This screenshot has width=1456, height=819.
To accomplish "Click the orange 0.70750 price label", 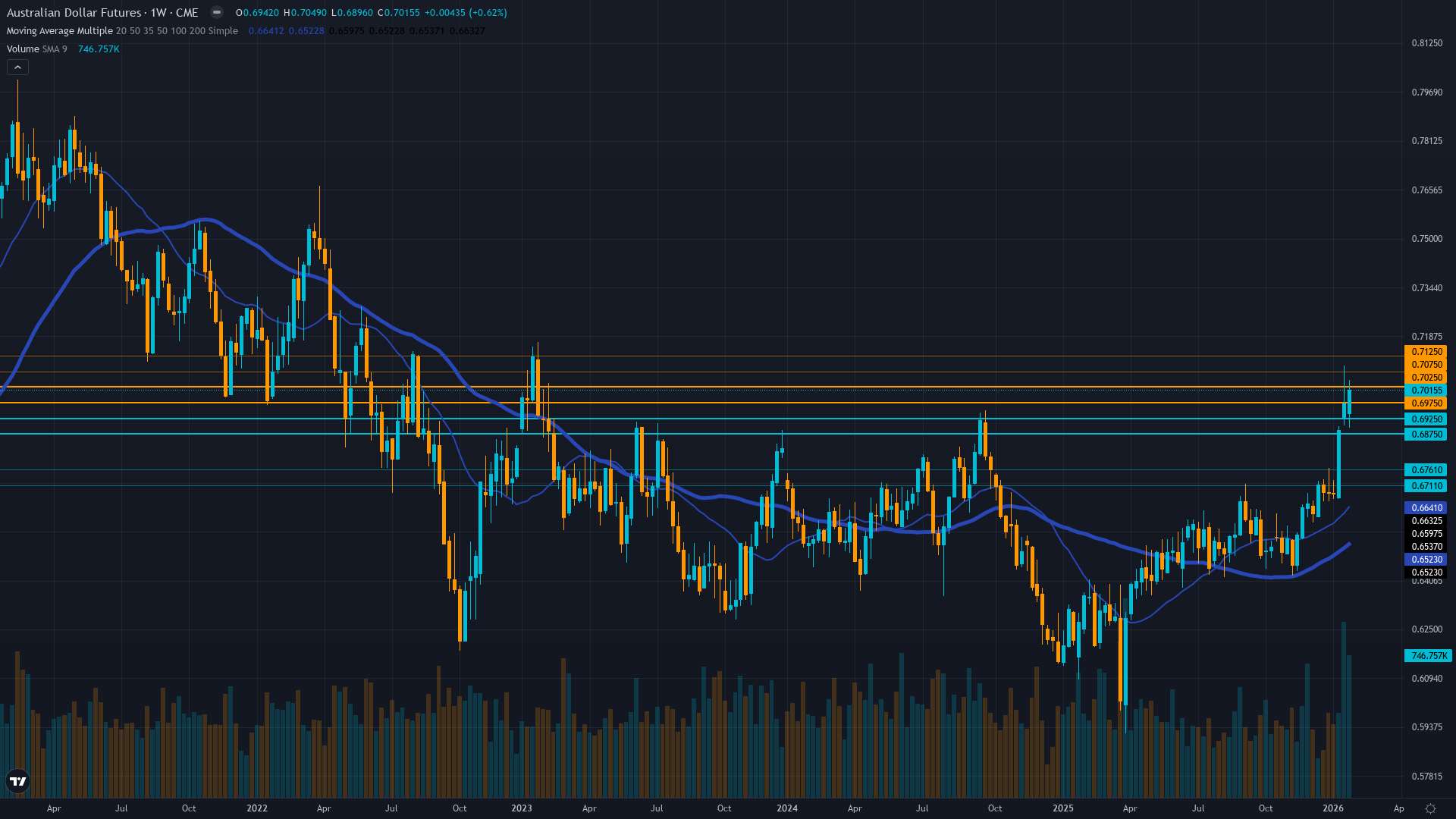I will (x=1426, y=365).
